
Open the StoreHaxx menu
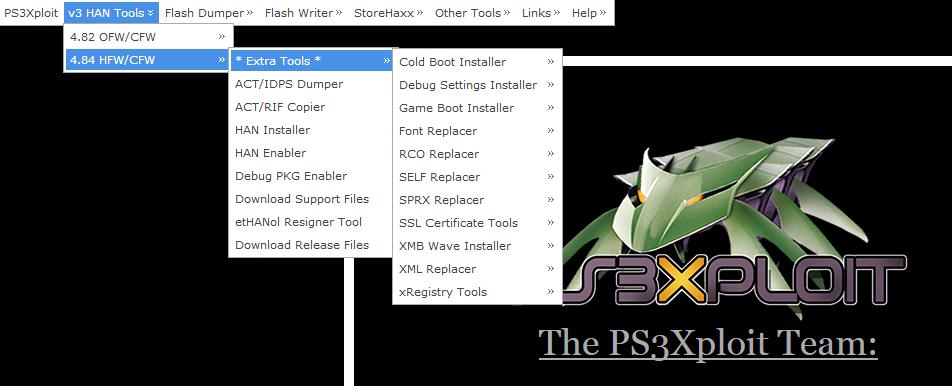tap(389, 13)
